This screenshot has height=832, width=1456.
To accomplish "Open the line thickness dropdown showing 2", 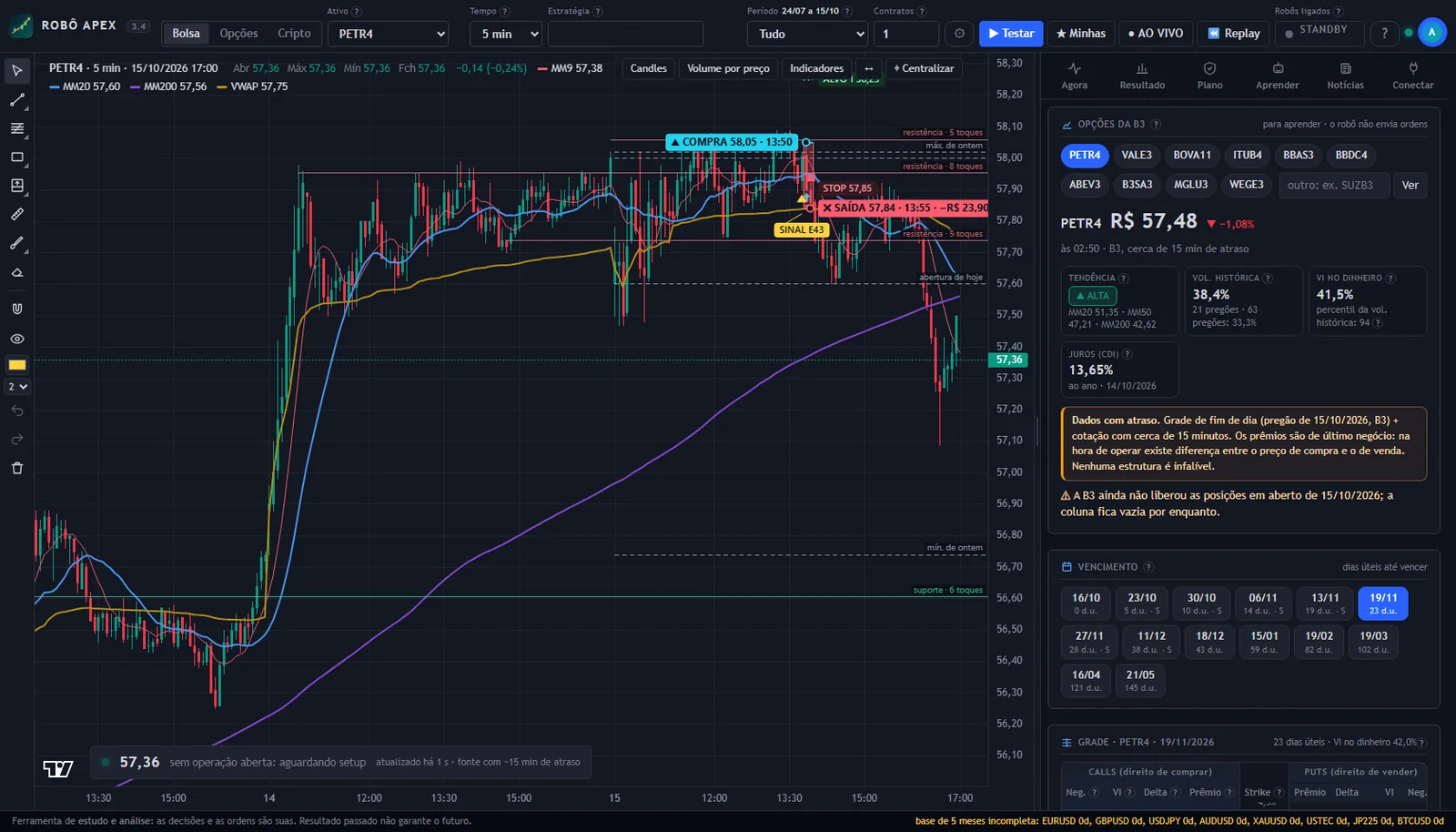I will (17, 387).
